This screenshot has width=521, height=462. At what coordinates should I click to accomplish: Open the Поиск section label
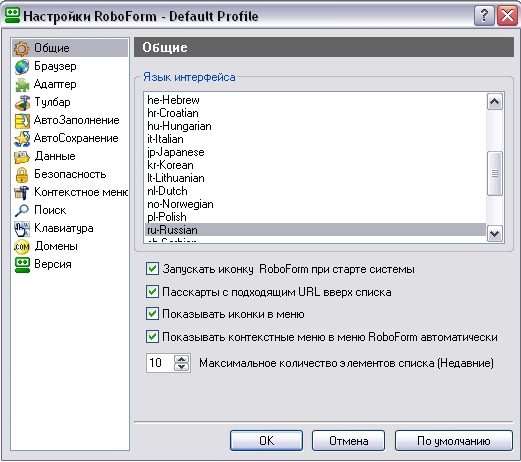click(x=50, y=210)
